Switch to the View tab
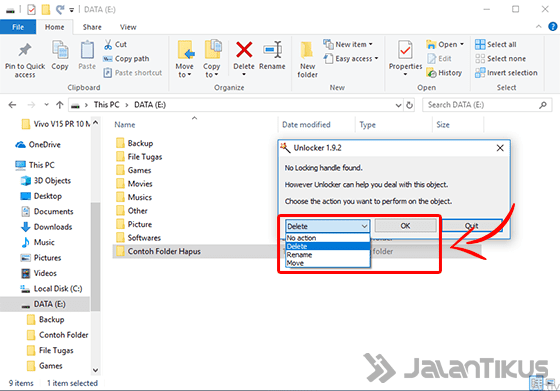 coord(128,27)
